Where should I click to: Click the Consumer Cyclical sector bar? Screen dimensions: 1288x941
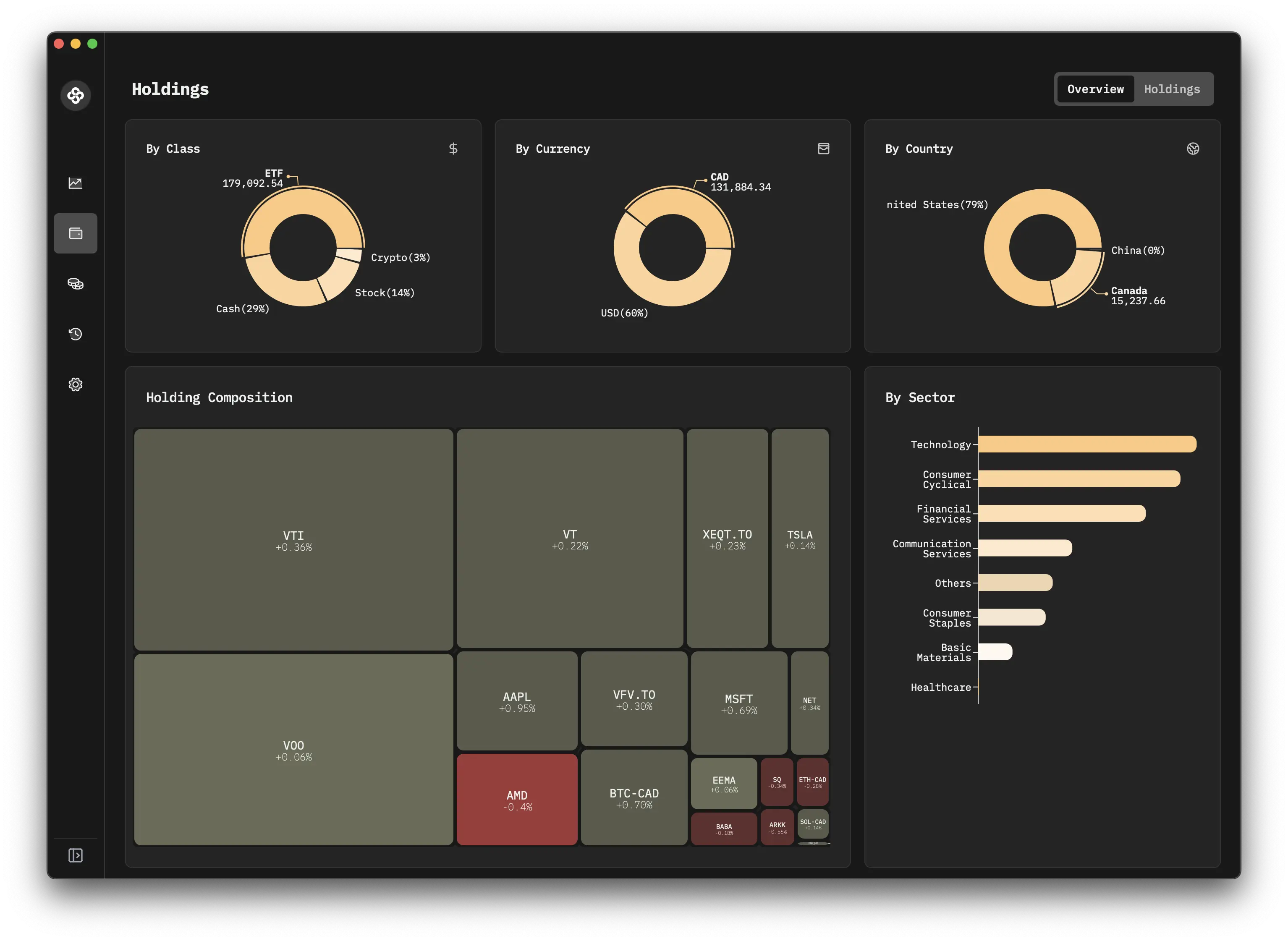click(x=1079, y=479)
